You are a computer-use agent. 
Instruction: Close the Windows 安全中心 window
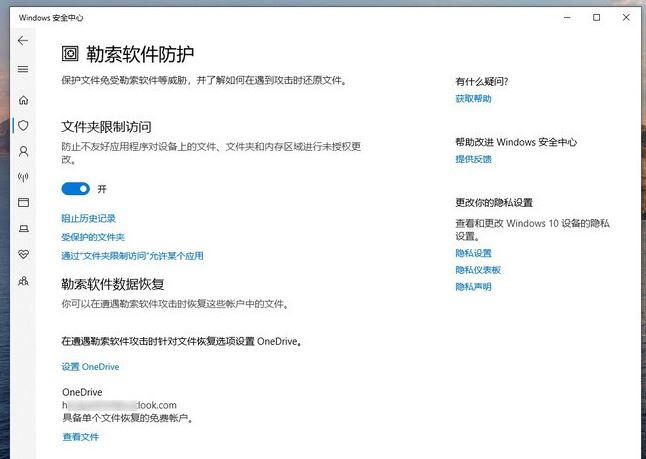pyautogui.click(x=626, y=17)
